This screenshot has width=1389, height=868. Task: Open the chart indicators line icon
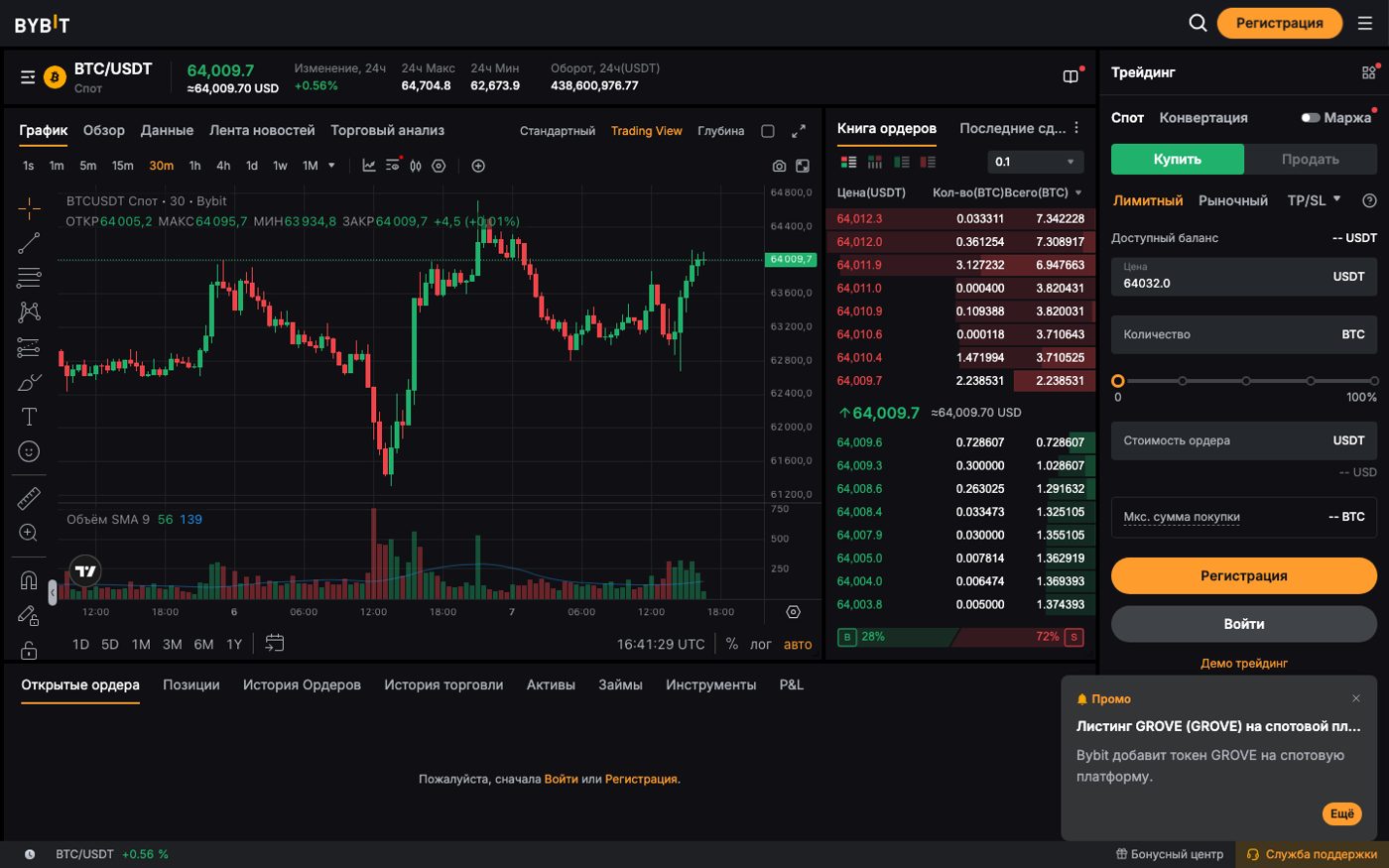[x=369, y=166]
